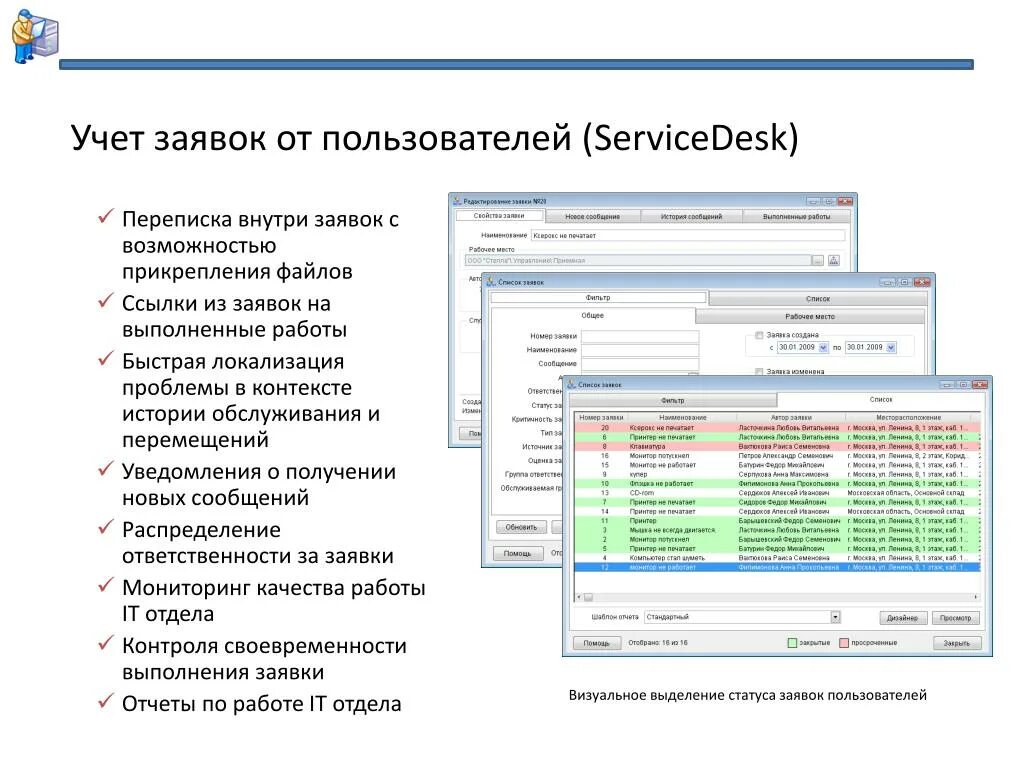Open the end date 30.01.2009 dropdown after по
Screen dimensions: 1024x768
[x=891, y=347]
